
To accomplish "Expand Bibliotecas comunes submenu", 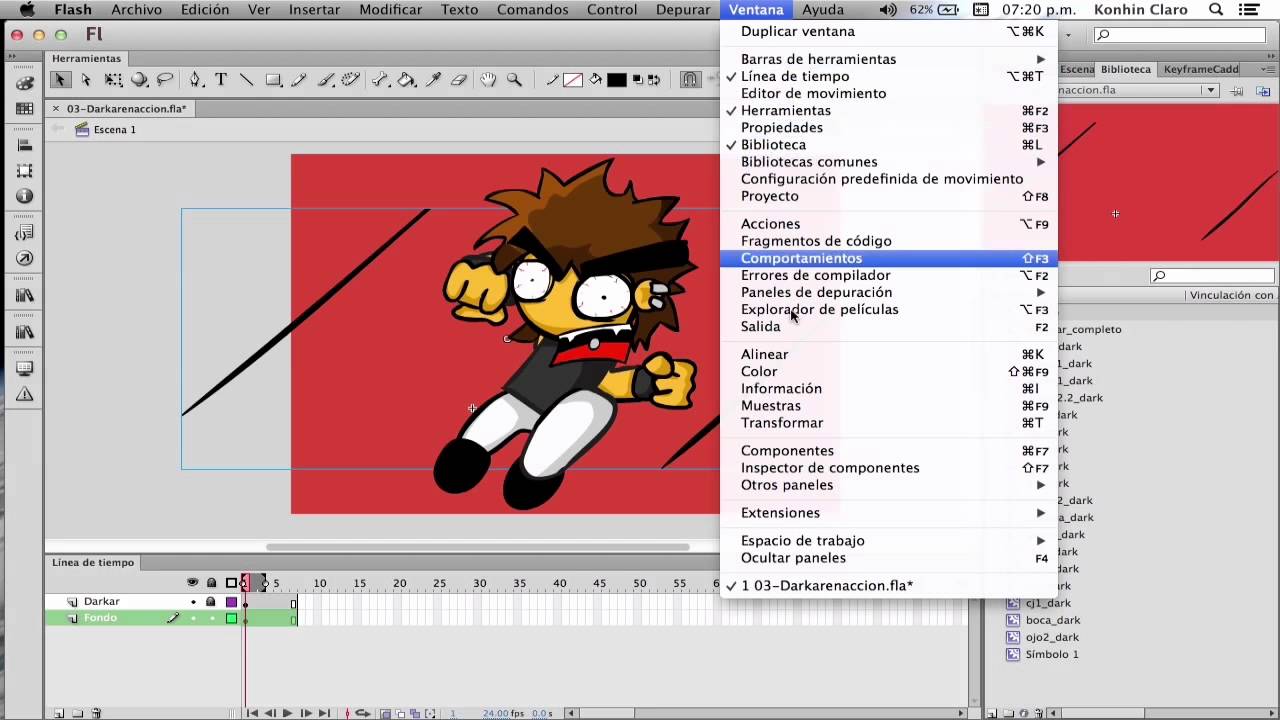I will (x=888, y=161).
